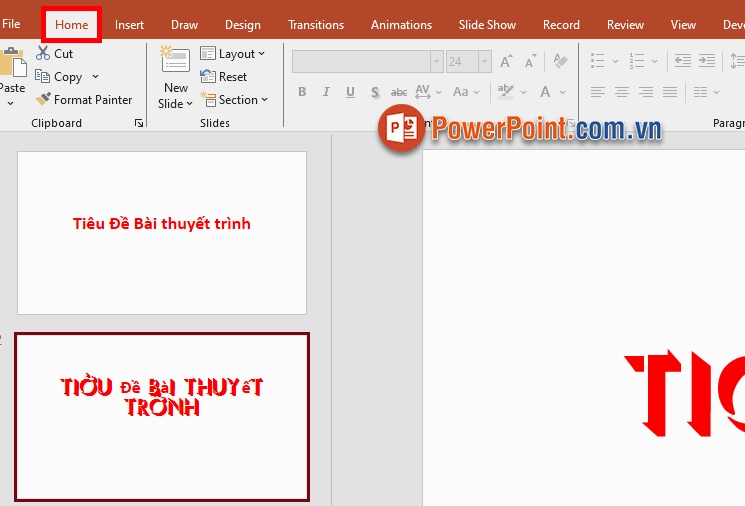Toggle Italic formatting

pos(326,92)
